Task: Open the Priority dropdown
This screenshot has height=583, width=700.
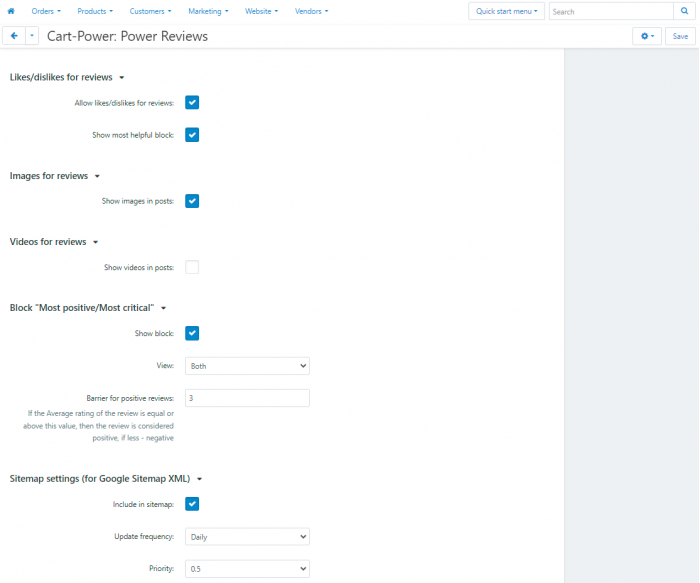Action: pyautogui.click(x=247, y=569)
